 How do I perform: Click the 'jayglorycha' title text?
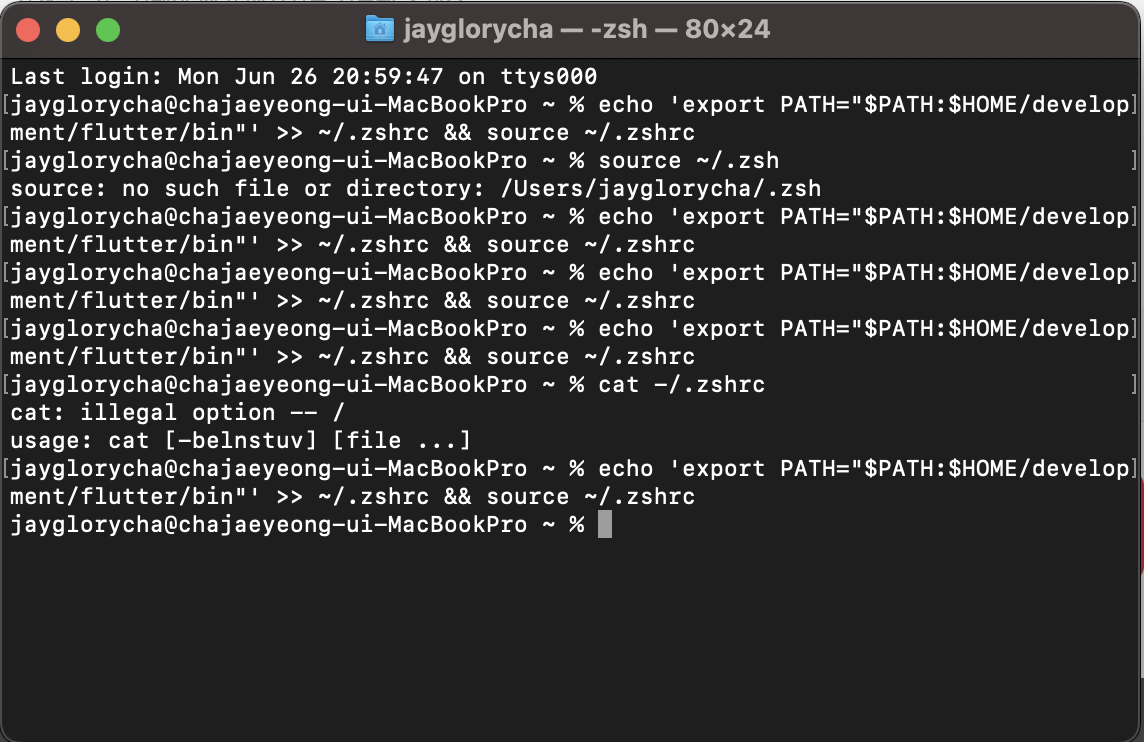pyautogui.click(x=478, y=30)
